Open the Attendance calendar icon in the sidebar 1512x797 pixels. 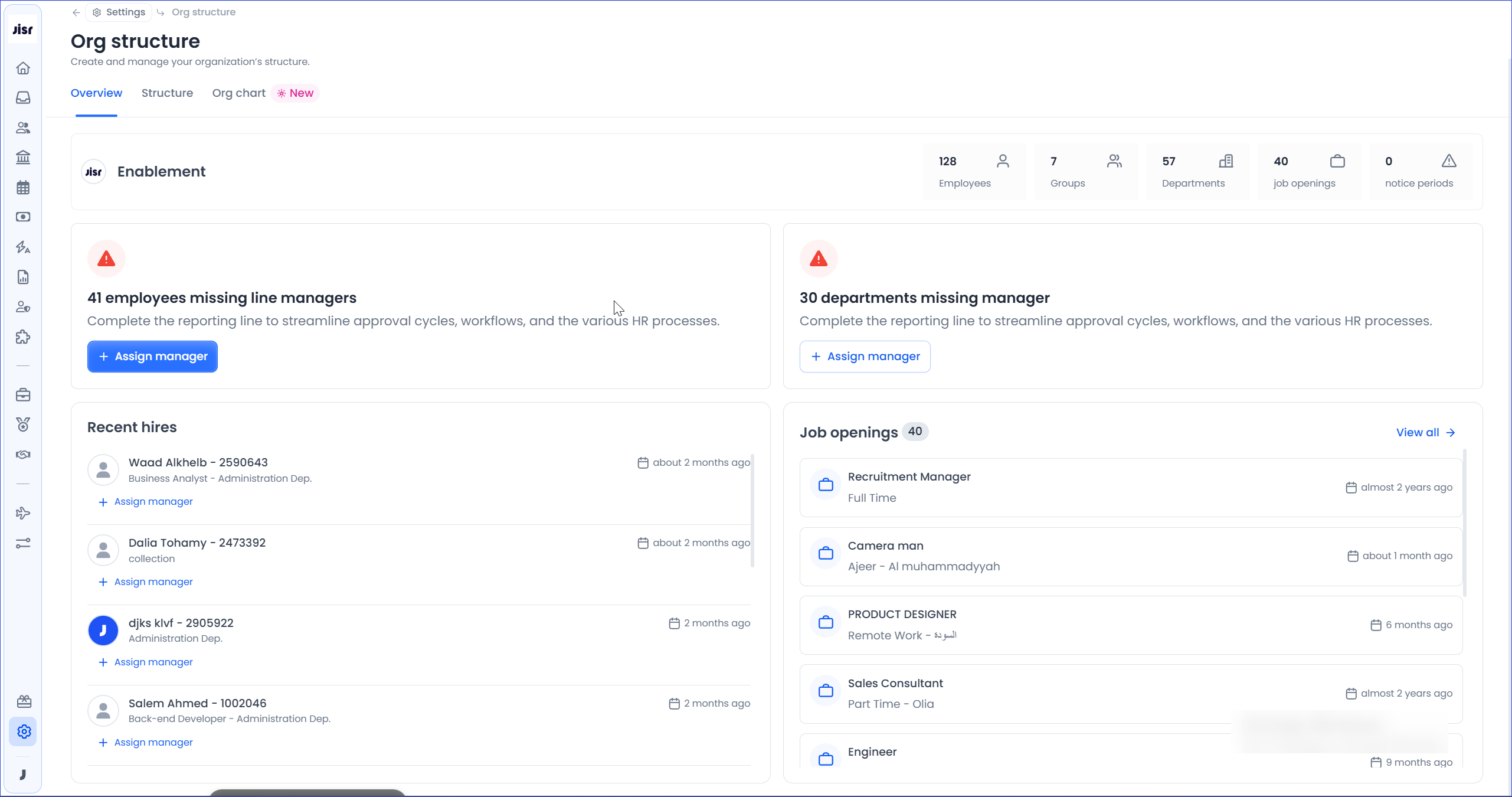click(x=23, y=187)
